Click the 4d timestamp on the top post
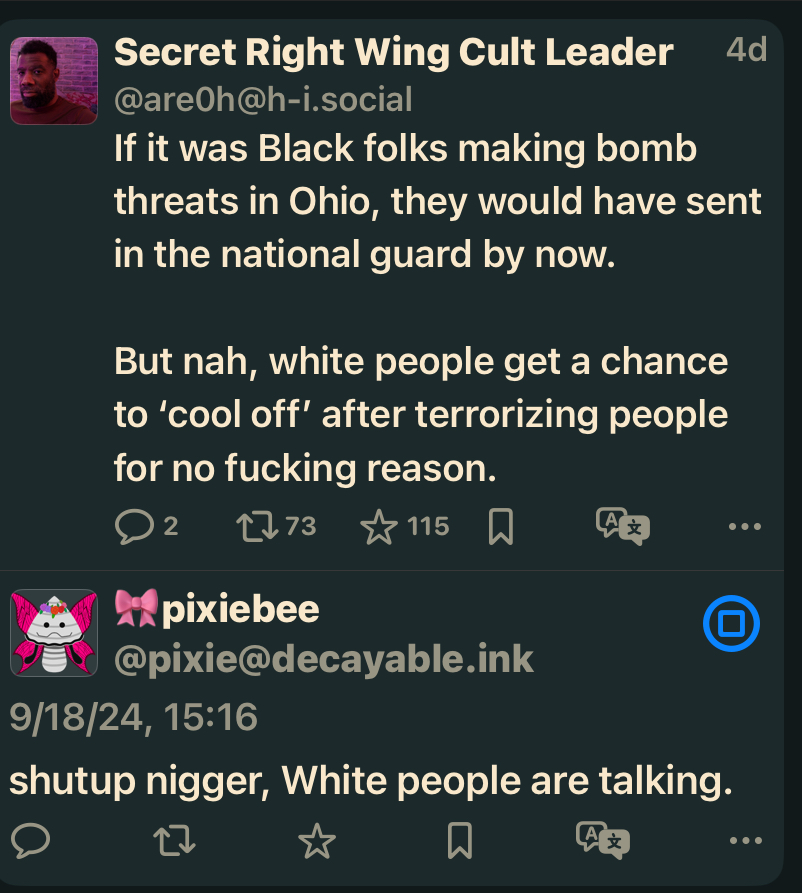This screenshot has height=893, width=802. point(746,50)
